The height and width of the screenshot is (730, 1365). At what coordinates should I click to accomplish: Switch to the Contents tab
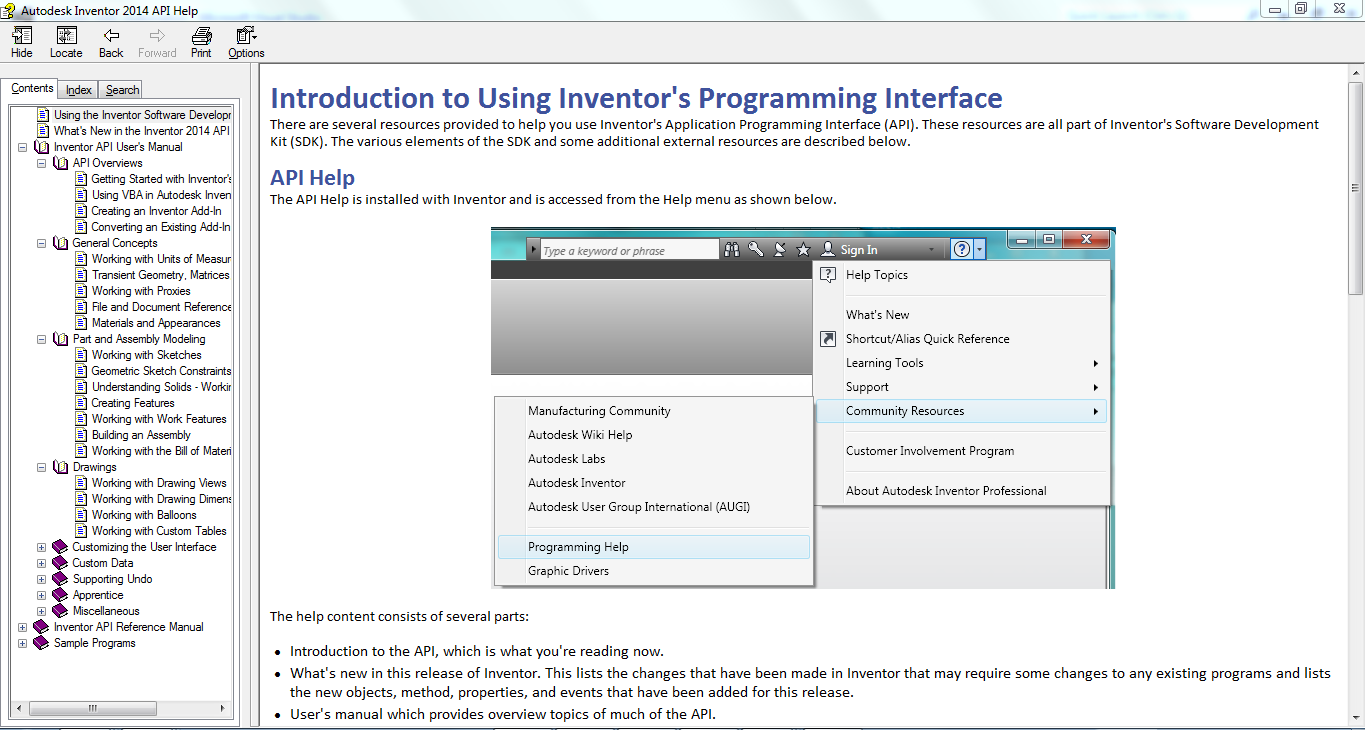(x=32, y=89)
